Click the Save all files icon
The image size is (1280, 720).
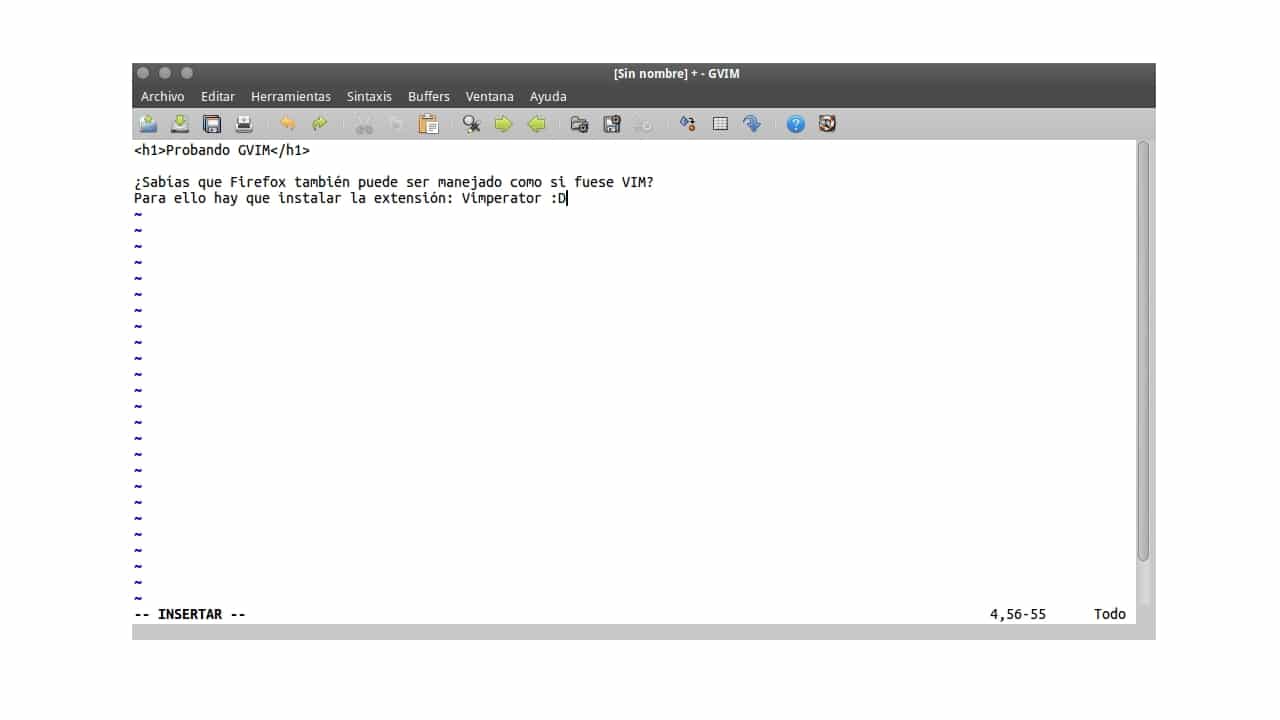coord(212,124)
